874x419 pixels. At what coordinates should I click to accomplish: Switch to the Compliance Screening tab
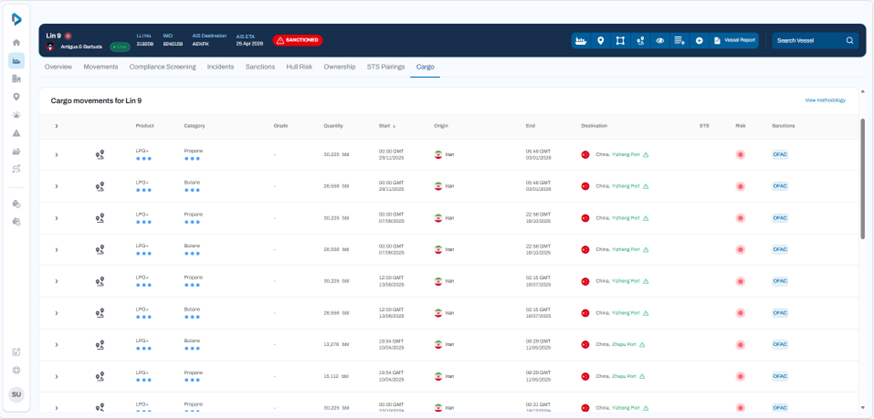162,67
